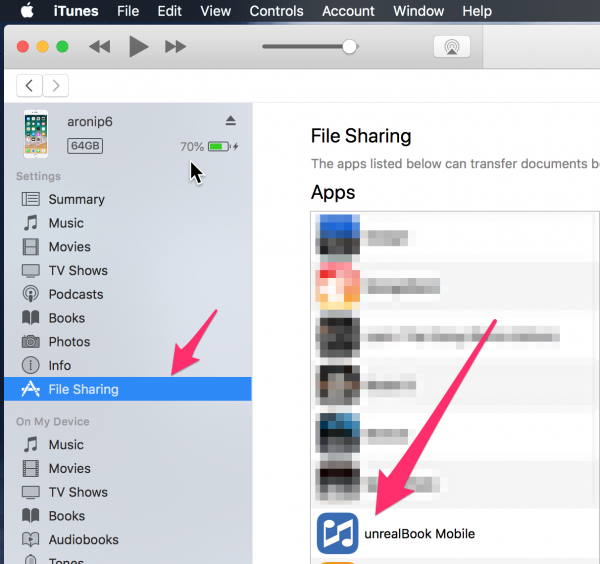The width and height of the screenshot is (600, 564).
Task: Click the unrealBook Mobile app icon
Action: point(338,533)
